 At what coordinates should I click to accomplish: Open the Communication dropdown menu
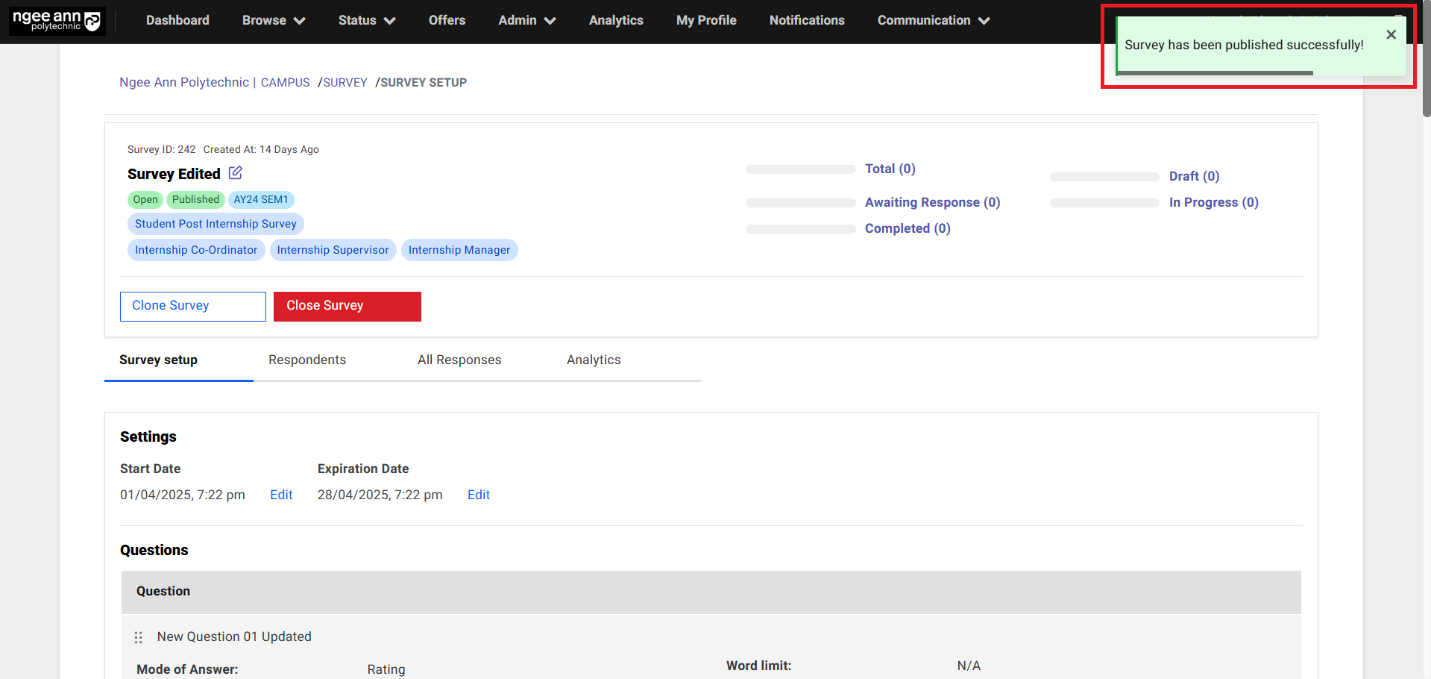[933, 20]
